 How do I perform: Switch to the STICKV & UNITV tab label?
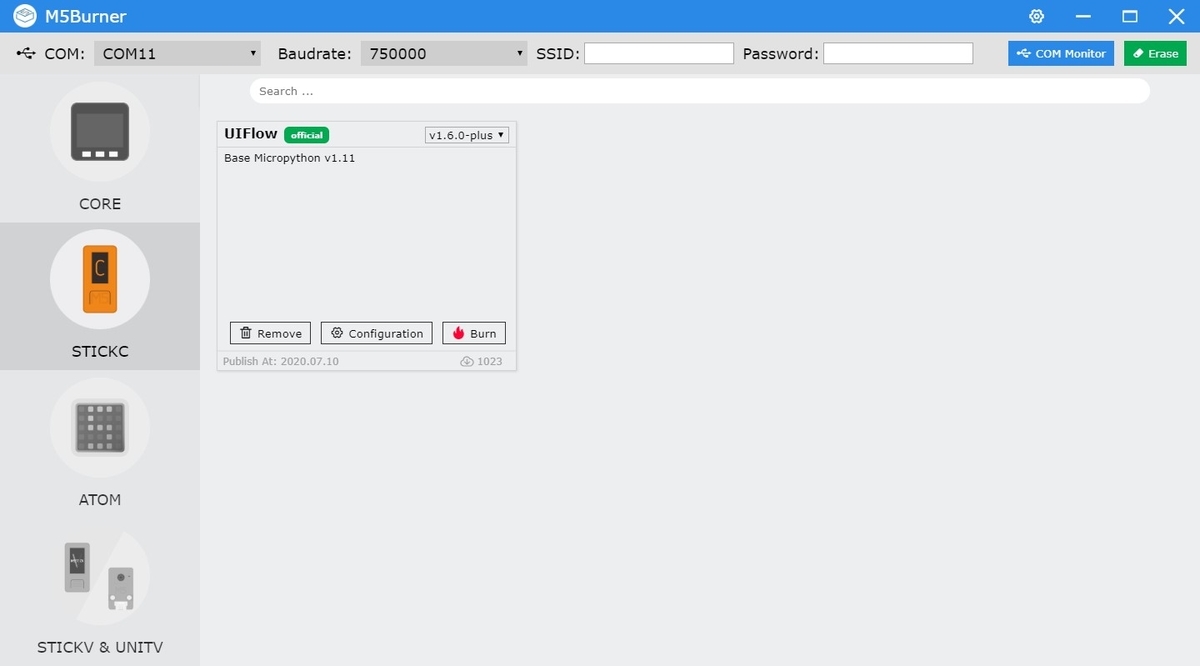click(100, 647)
